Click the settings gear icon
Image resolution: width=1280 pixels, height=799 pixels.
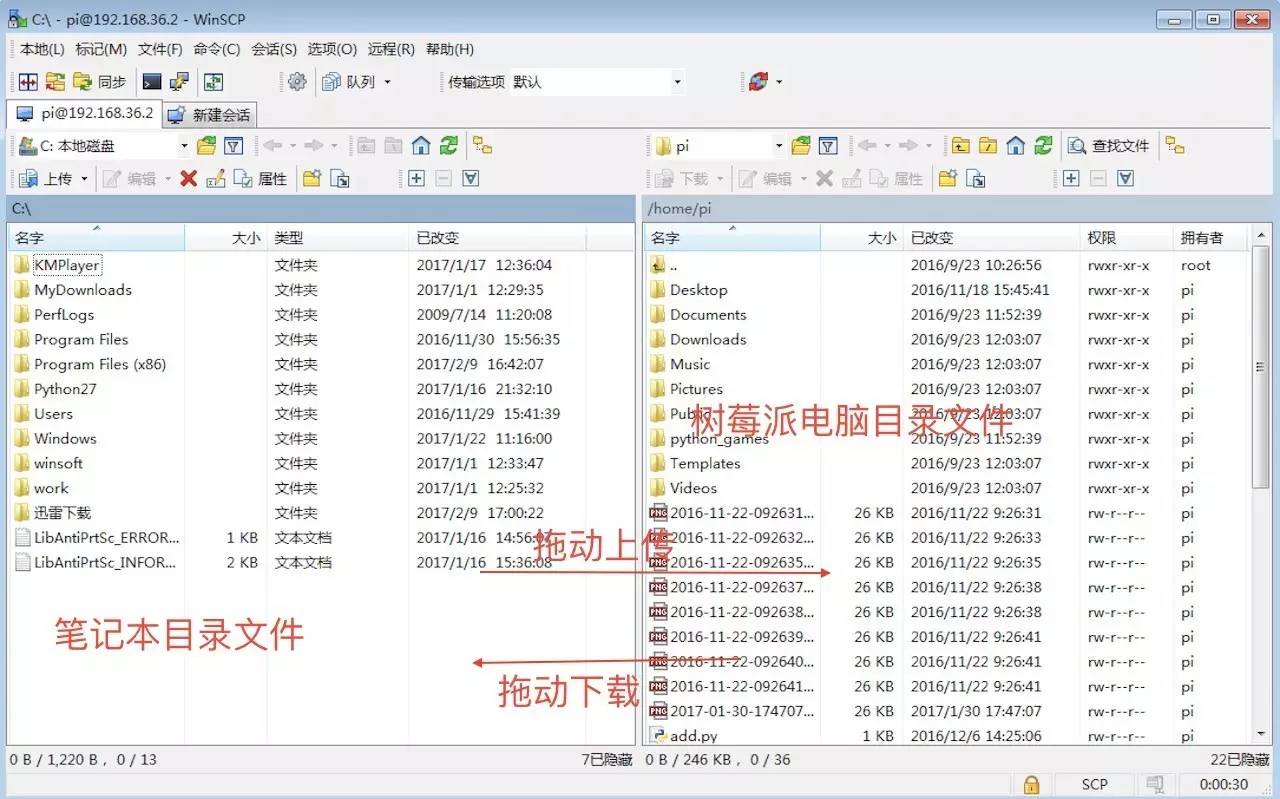pyautogui.click(x=296, y=82)
